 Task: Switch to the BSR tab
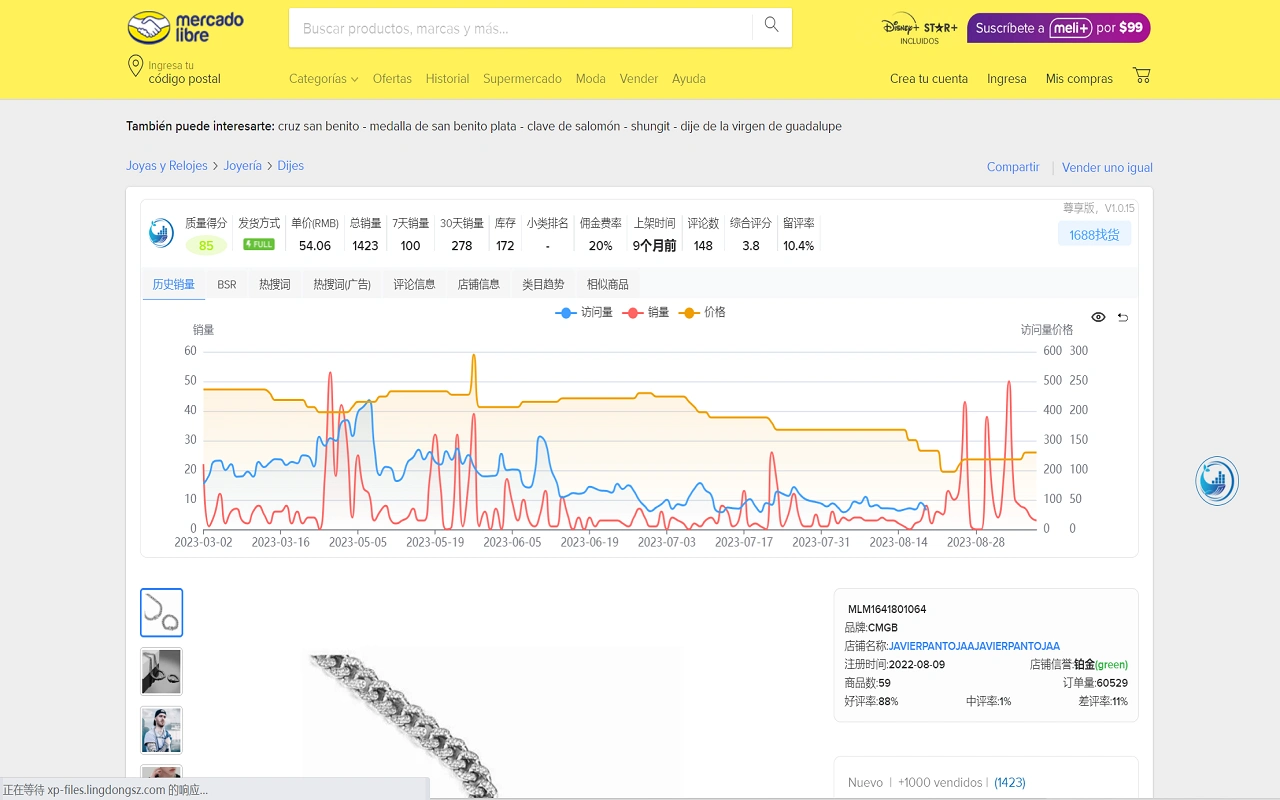227,285
